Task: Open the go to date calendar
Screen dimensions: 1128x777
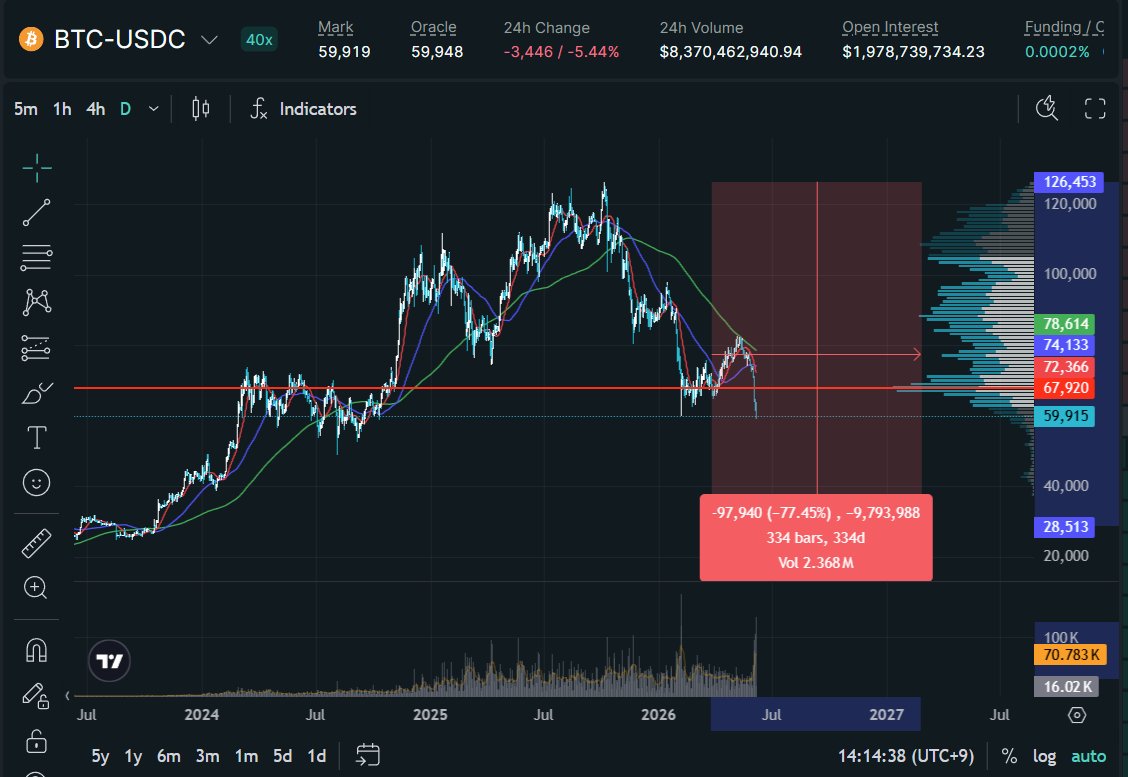Action: (x=368, y=755)
